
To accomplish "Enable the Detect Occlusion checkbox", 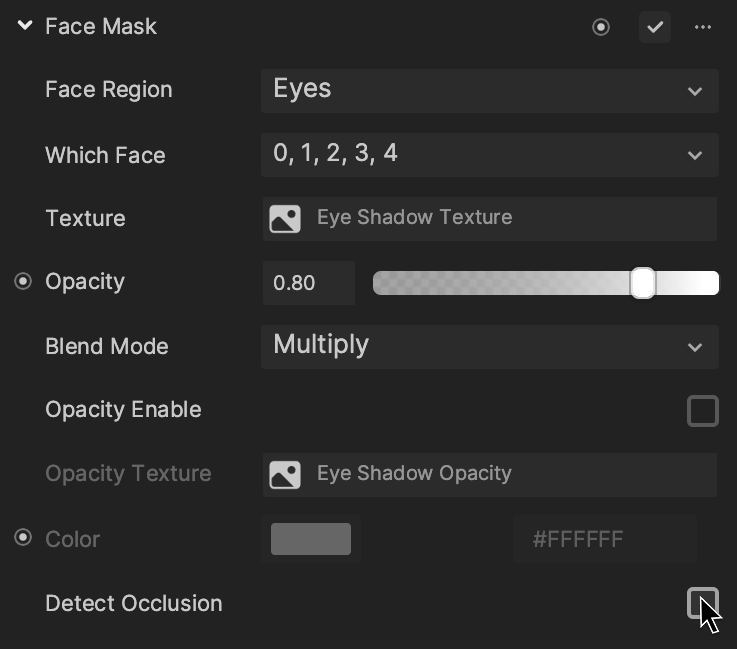I will pyautogui.click(x=703, y=602).
